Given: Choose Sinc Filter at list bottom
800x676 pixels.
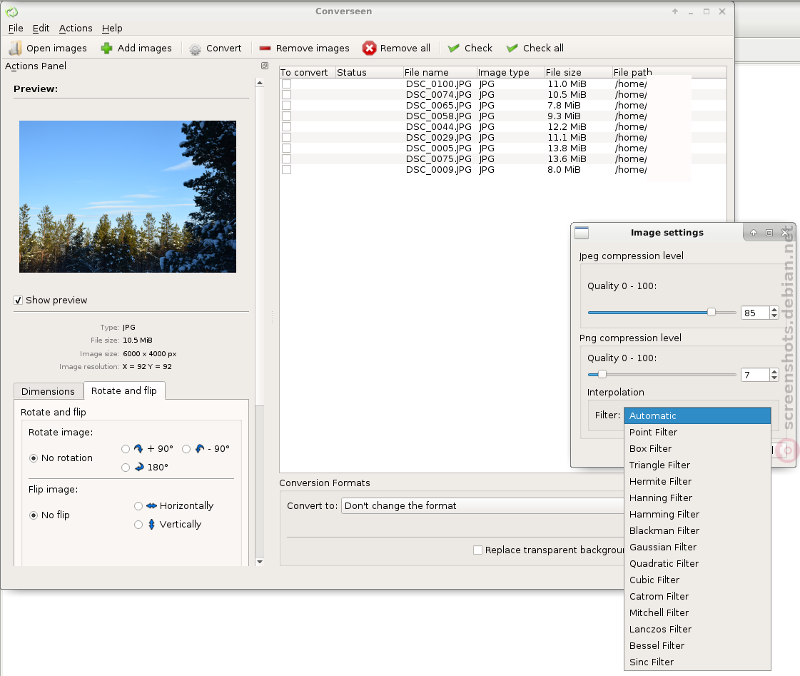Looking at the screenshot, I should [x=697, y=662].
